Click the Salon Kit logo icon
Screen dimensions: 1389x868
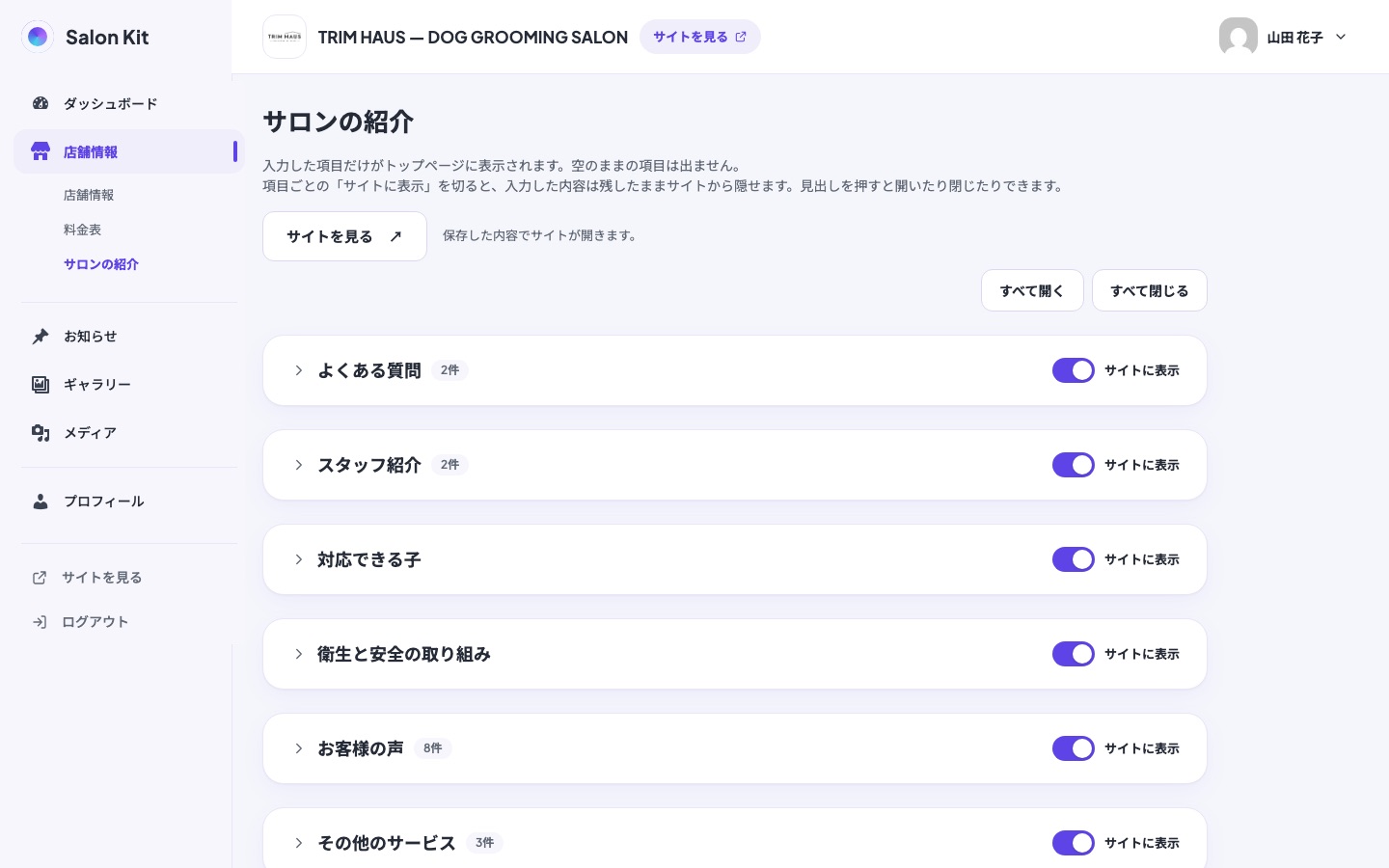coord(38,37)
